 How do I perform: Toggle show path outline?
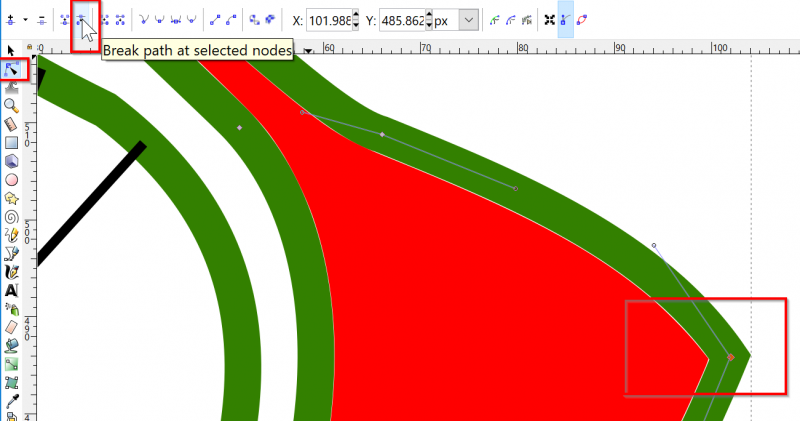click(582, 19)
